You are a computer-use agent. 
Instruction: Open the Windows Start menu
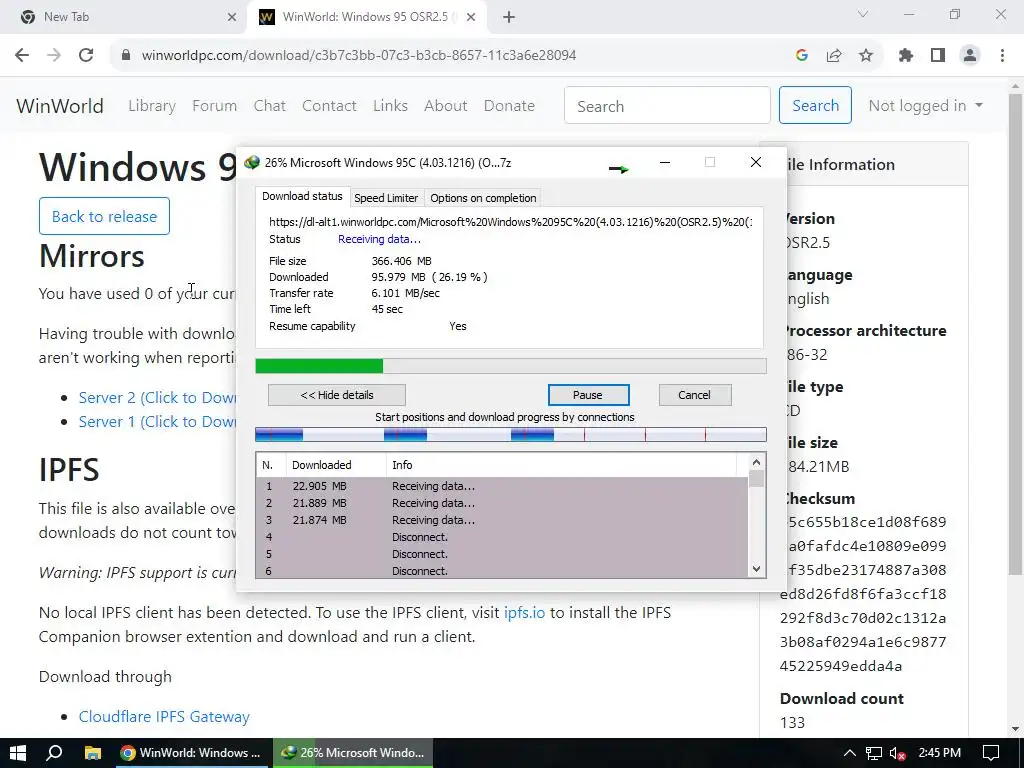[x=18, y=753]
